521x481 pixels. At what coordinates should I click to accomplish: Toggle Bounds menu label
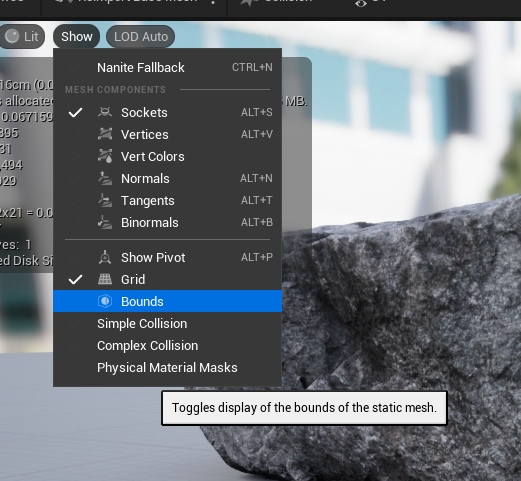pos(142,301)
